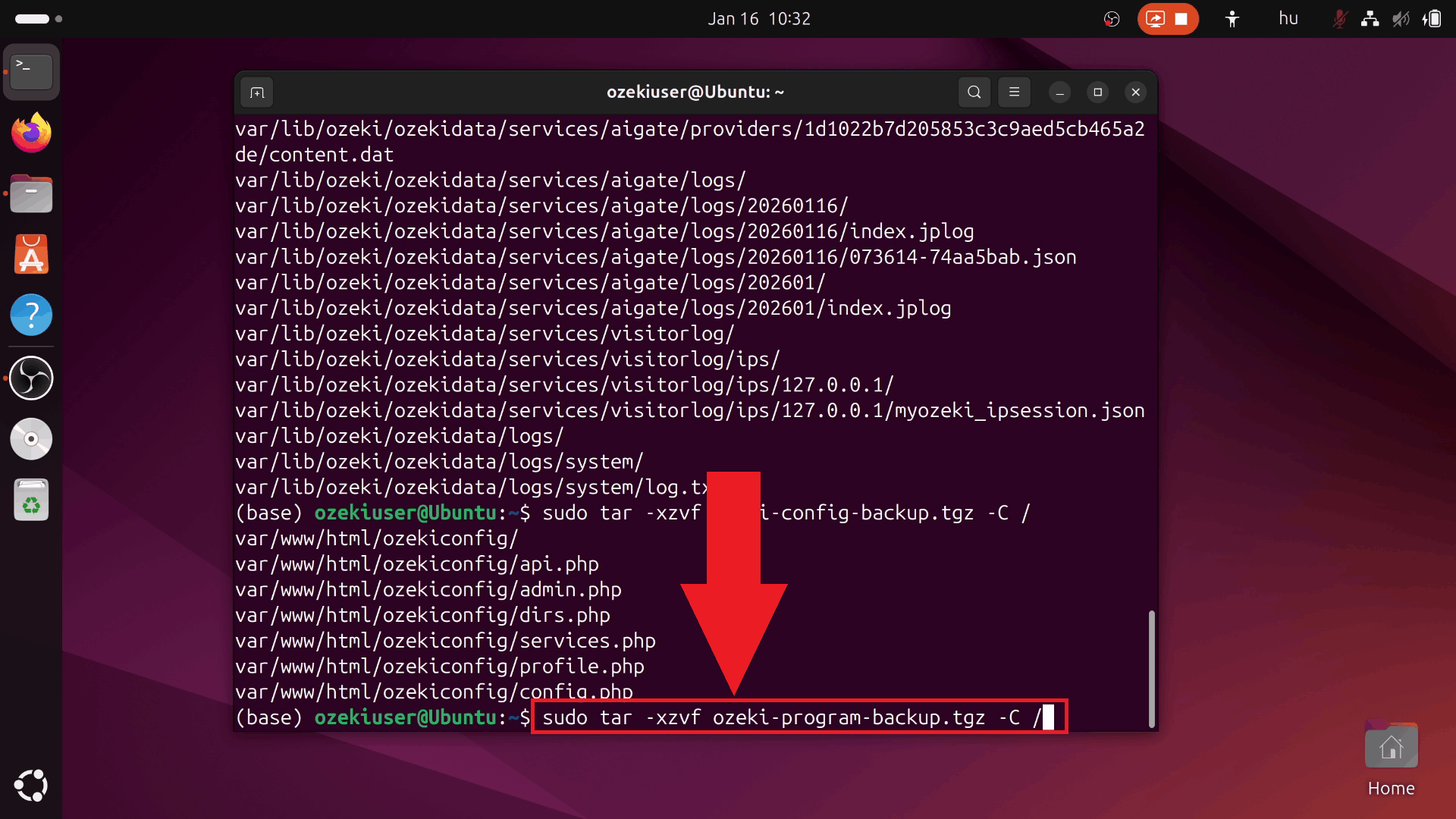Open the system status menu near the battery

point(1432,18)
